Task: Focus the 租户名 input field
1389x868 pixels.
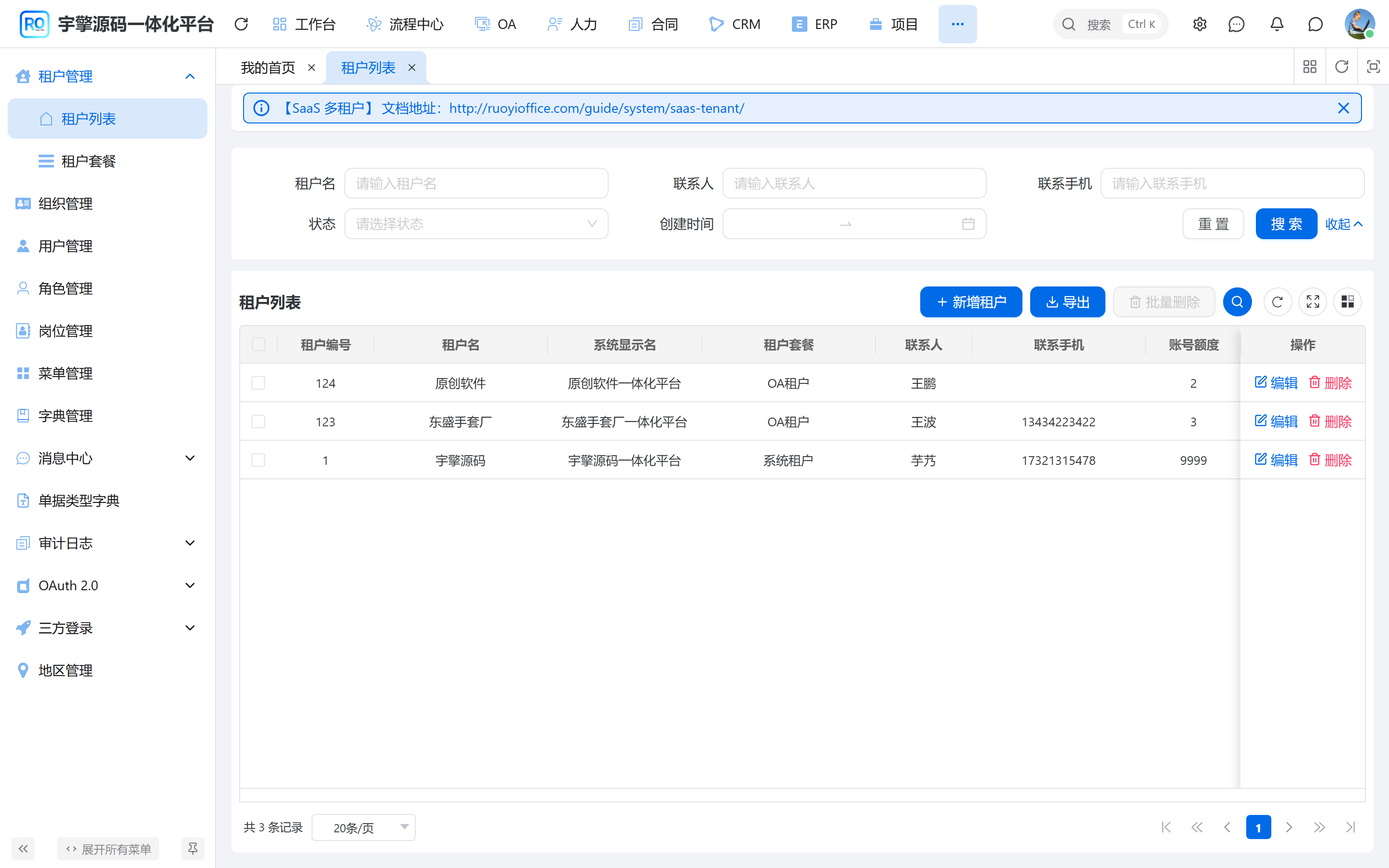Action: 476,184
